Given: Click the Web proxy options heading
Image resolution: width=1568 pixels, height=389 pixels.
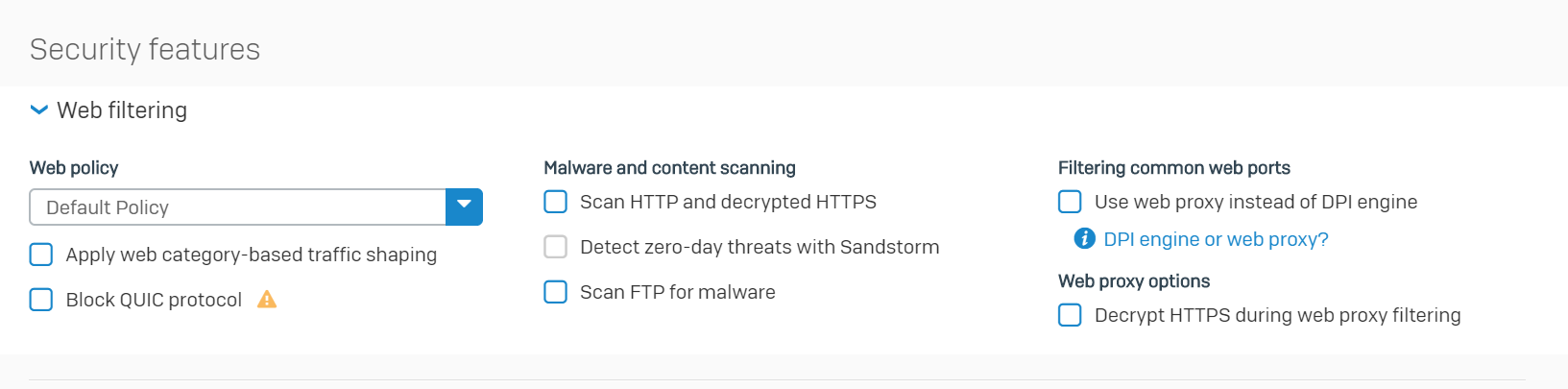Looking at the screenshot, I should (1134, 281).
